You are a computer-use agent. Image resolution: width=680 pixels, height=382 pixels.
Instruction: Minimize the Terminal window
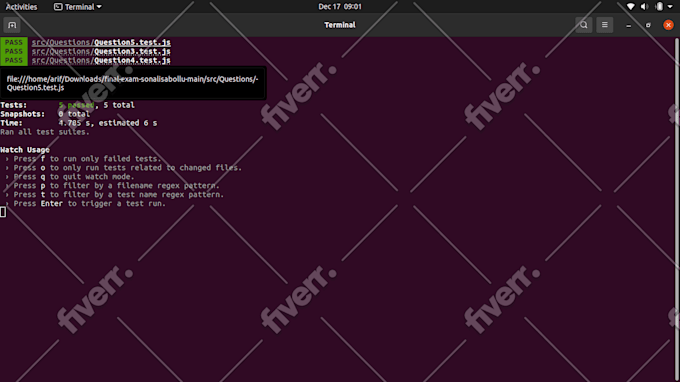(628, 25)
